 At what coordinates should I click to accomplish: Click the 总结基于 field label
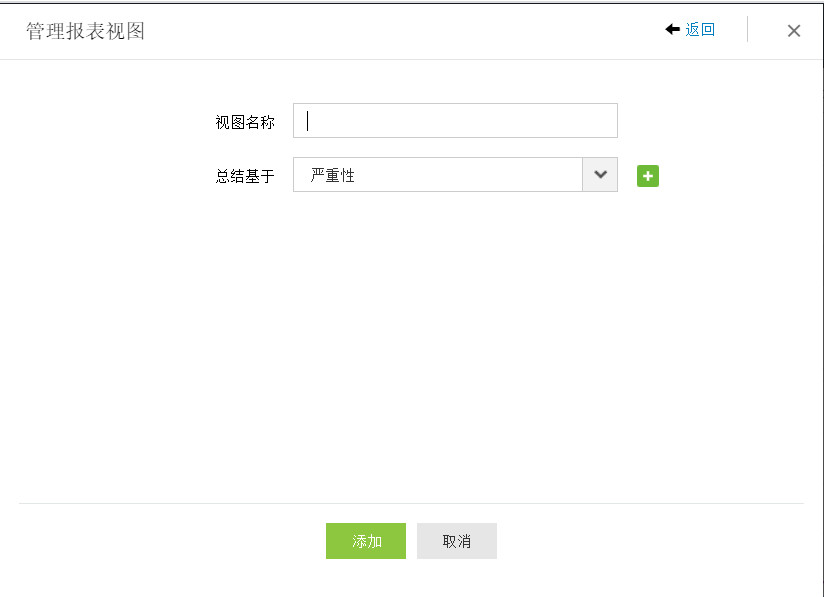pos(245,177)
